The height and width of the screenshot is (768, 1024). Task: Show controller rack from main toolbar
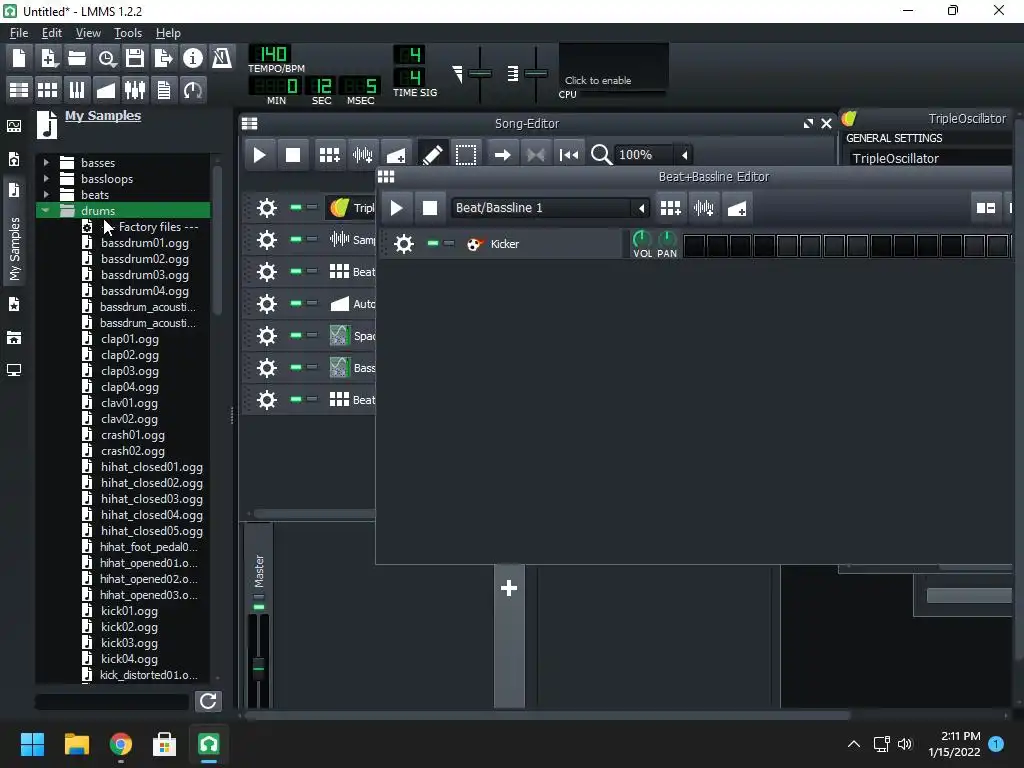[193, 89]
